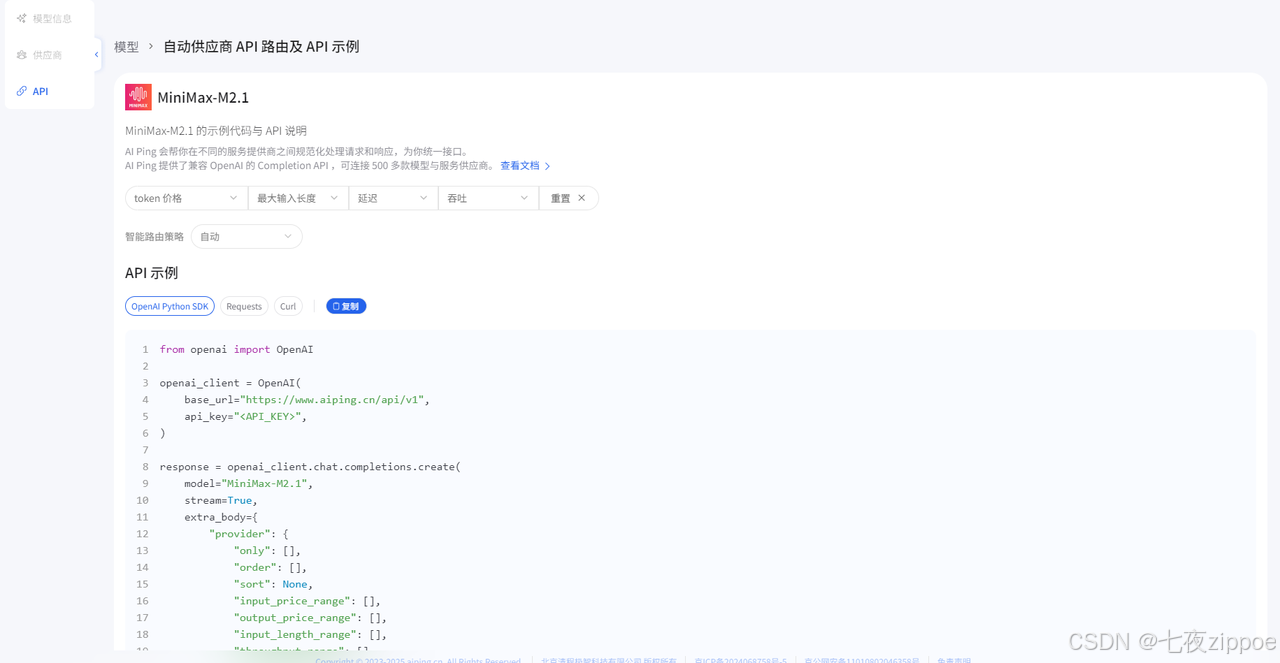Screen dimensions: 1280x663
Task: Select the OpenAI Python SDK tab
Action: [x=170, y=306]
